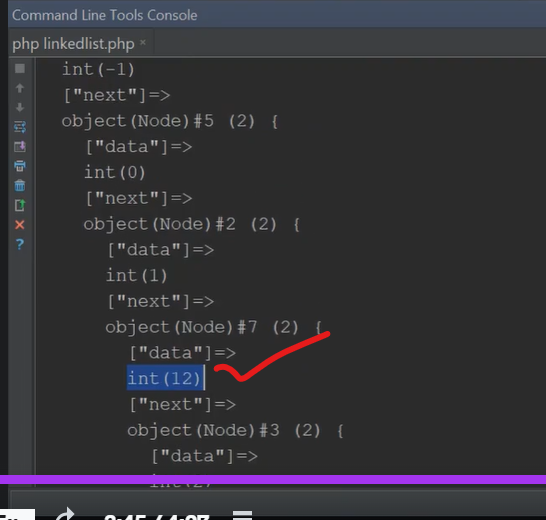Click the scroll to end icon
This screenshot has height=520, width=546.
pos(20,146)
